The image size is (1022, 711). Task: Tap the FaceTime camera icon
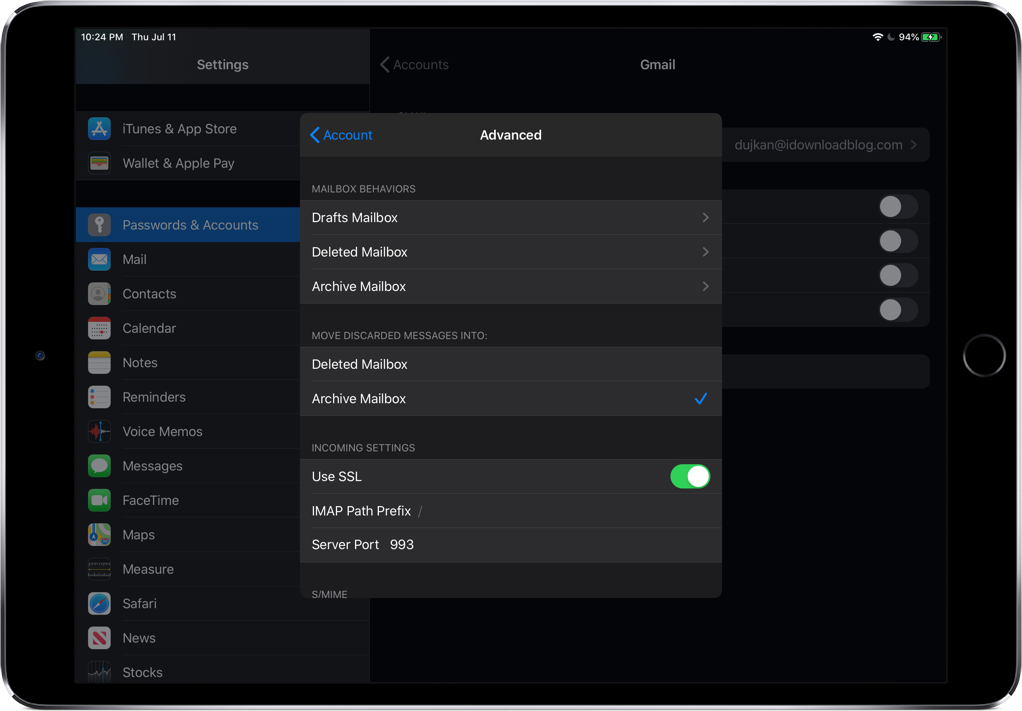coord(99,501)
